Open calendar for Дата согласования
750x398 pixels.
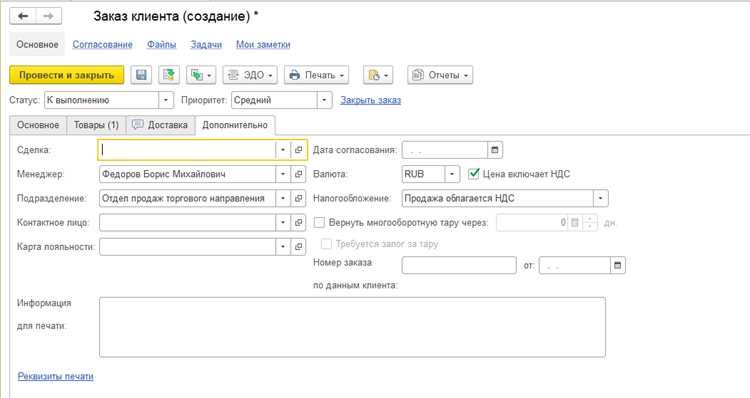[495, 150]
